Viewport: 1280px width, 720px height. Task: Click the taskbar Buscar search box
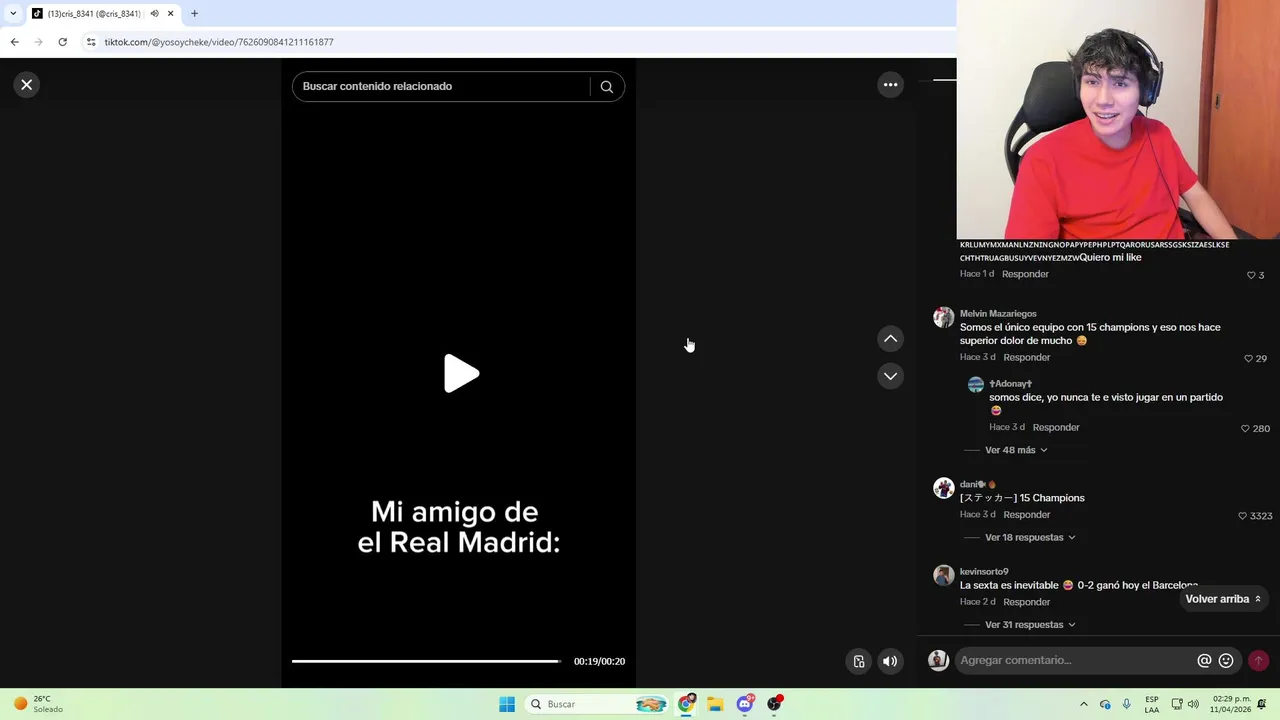[597, 704]
